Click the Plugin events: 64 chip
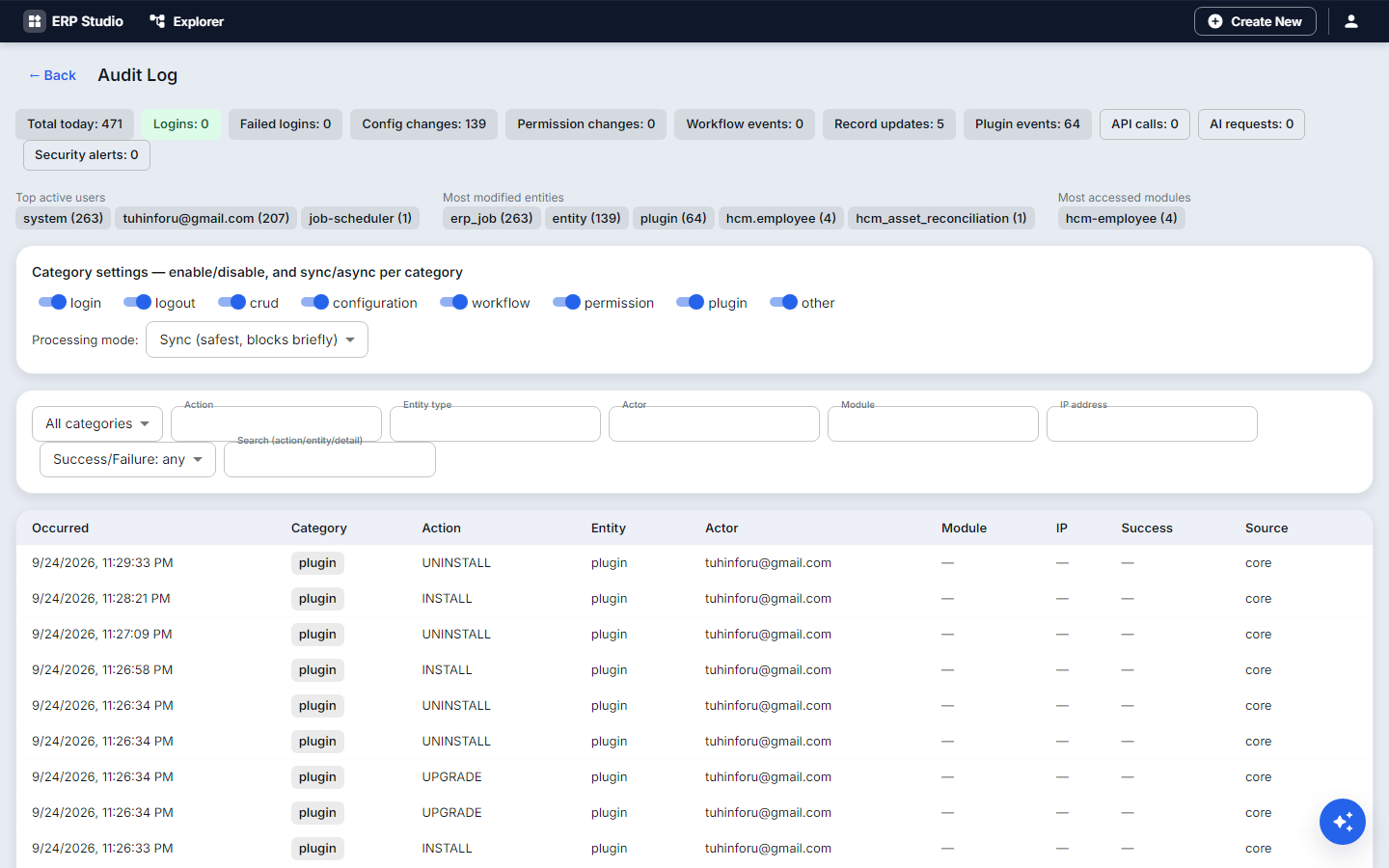 click(x=1027, y=124)
